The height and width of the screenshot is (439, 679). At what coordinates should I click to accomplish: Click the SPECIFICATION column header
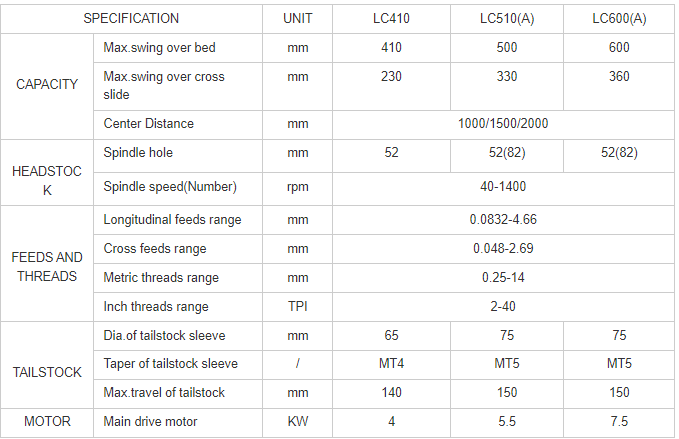[x=131, y=18]
